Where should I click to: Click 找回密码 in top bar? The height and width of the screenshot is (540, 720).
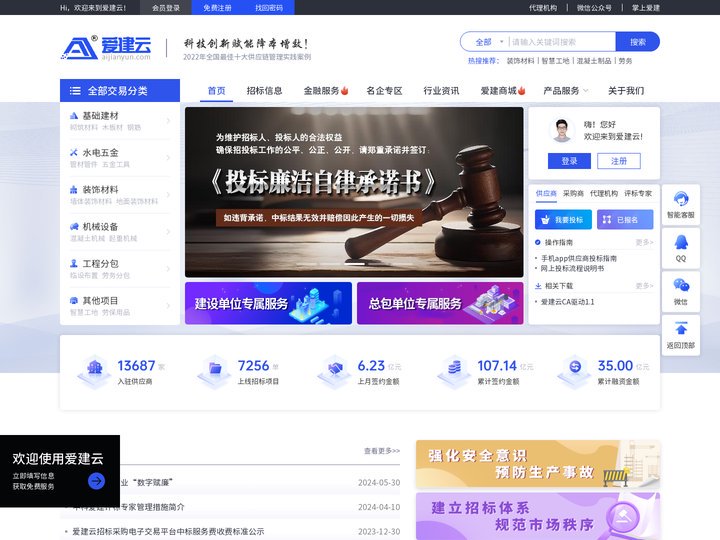pyautogui.click(x=269, y=7)
